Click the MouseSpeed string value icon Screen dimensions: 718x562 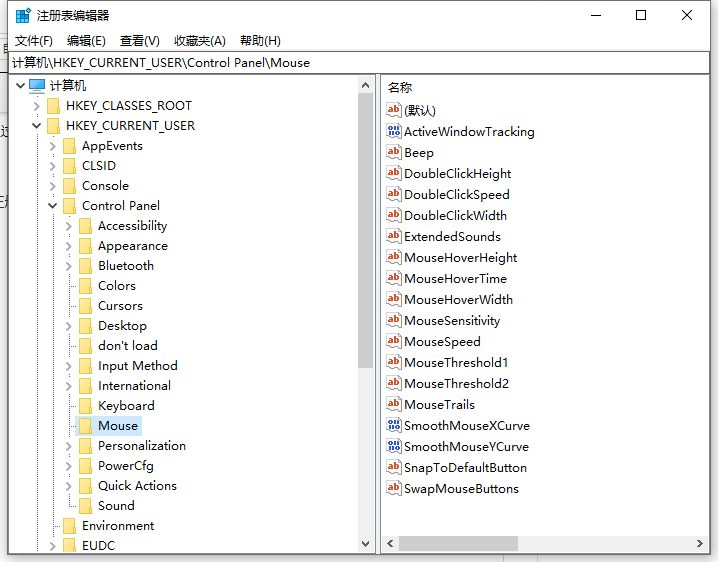[394, 341]
